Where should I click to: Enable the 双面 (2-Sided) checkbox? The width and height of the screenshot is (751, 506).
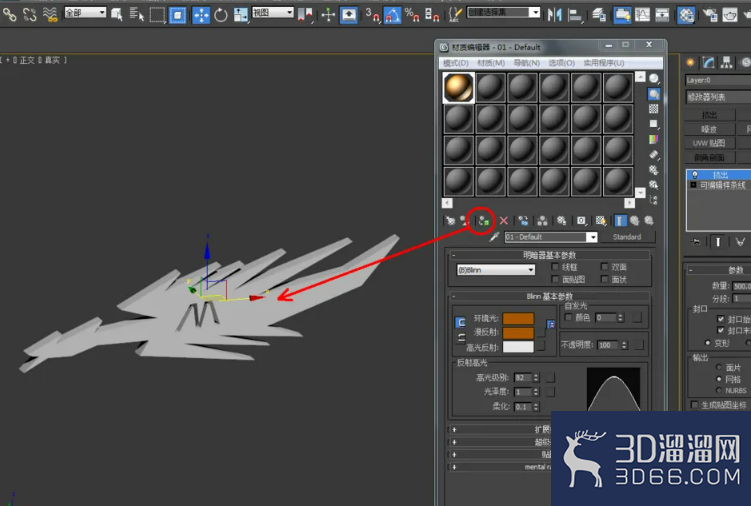(x=604, y=267)
